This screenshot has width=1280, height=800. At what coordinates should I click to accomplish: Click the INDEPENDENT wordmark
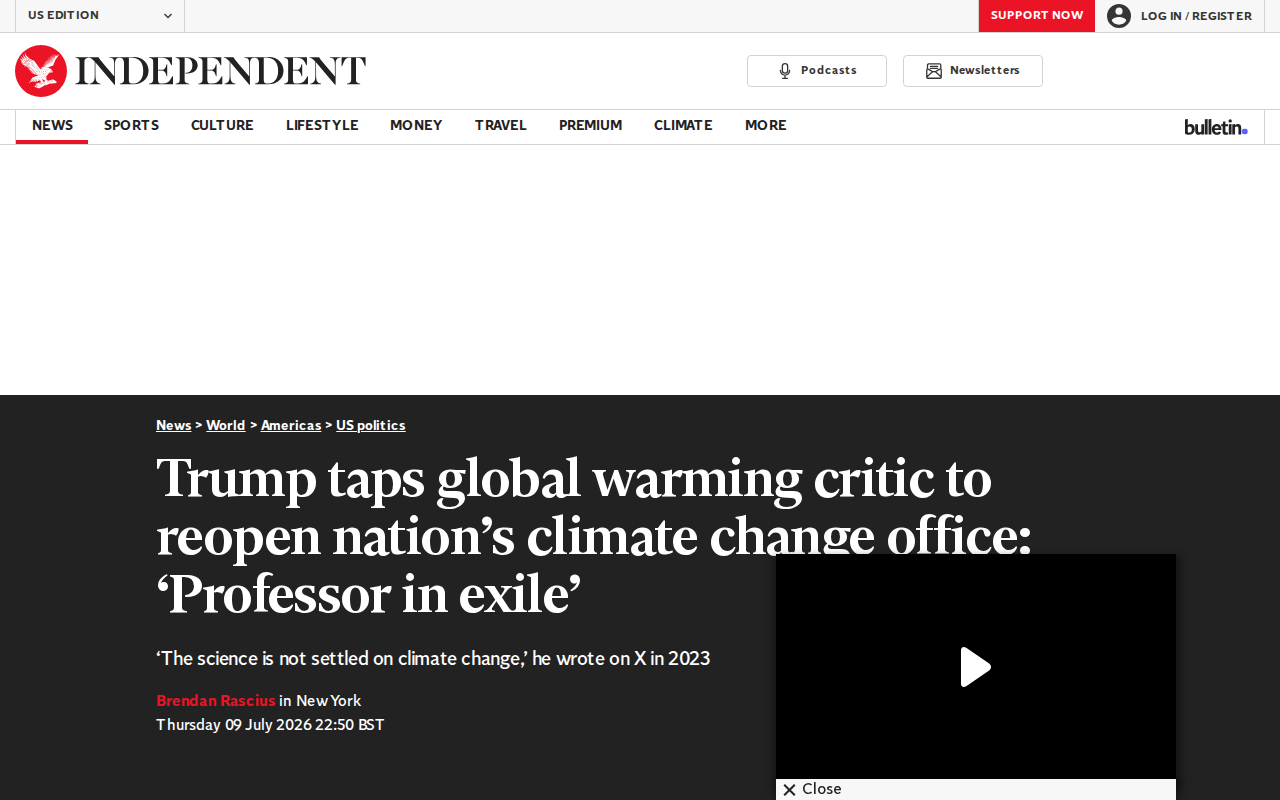pos(221,71)
